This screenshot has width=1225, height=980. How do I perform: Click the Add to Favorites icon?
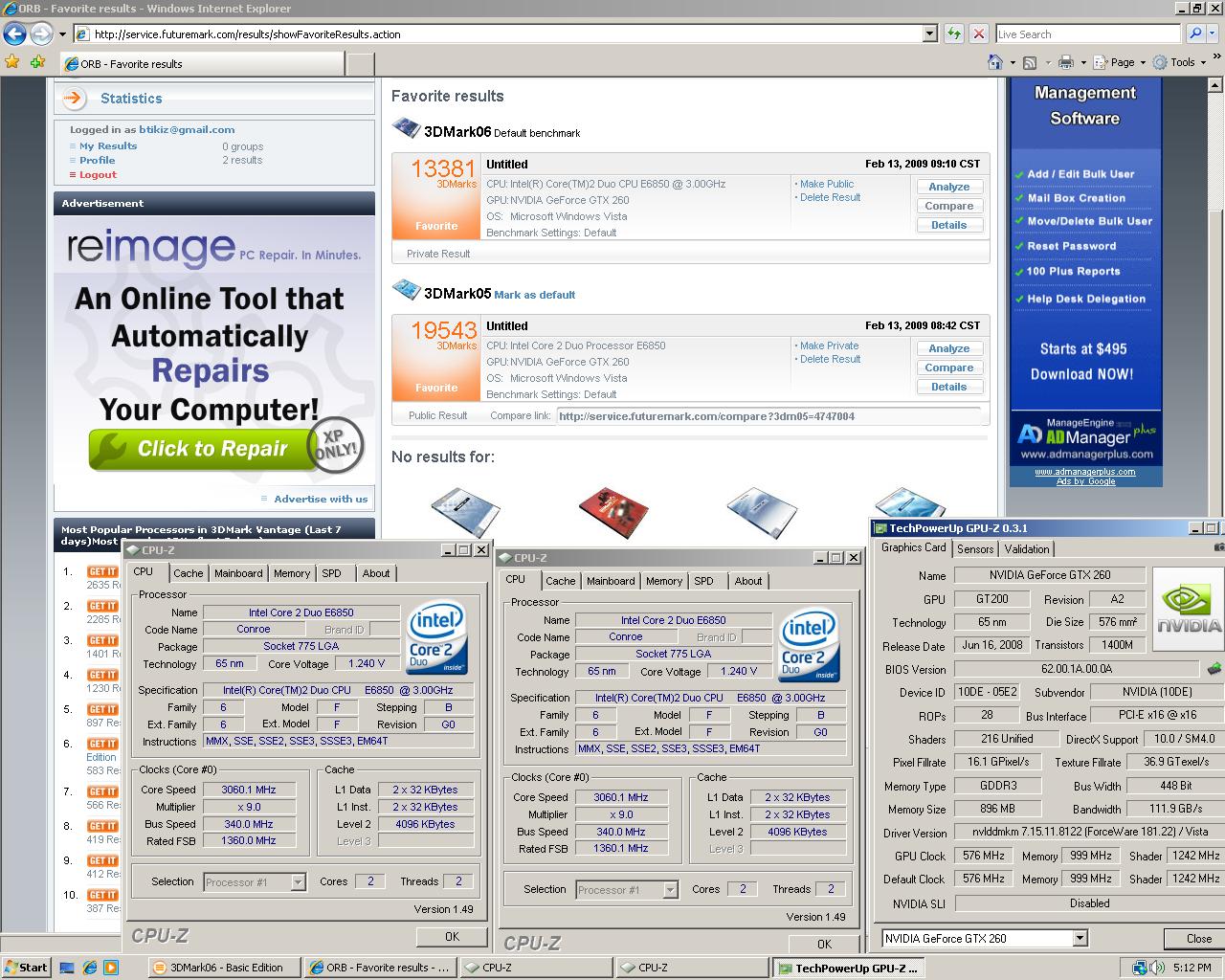(x=37, y=62)
